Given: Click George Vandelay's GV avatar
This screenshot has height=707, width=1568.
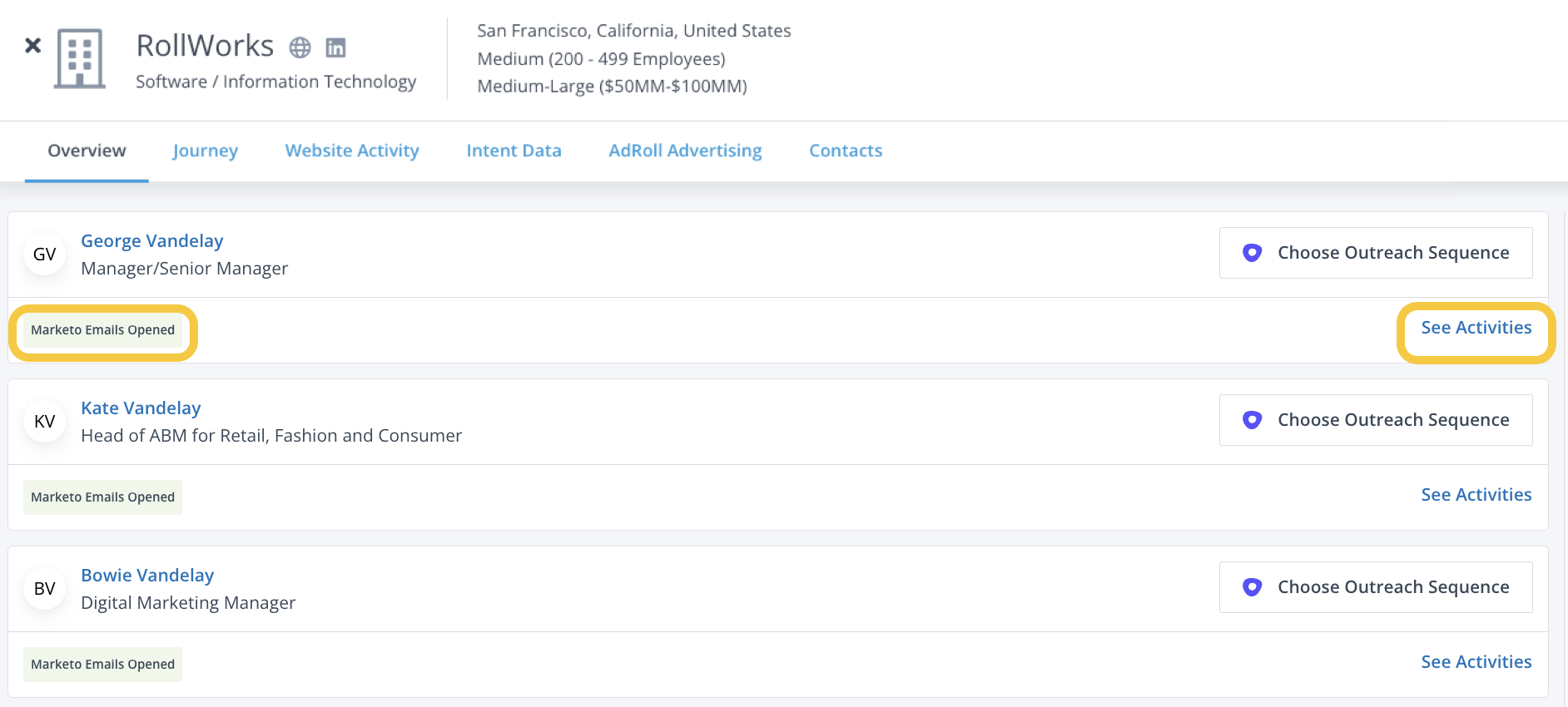Looking at the screenshot, I should coord(45,255).
